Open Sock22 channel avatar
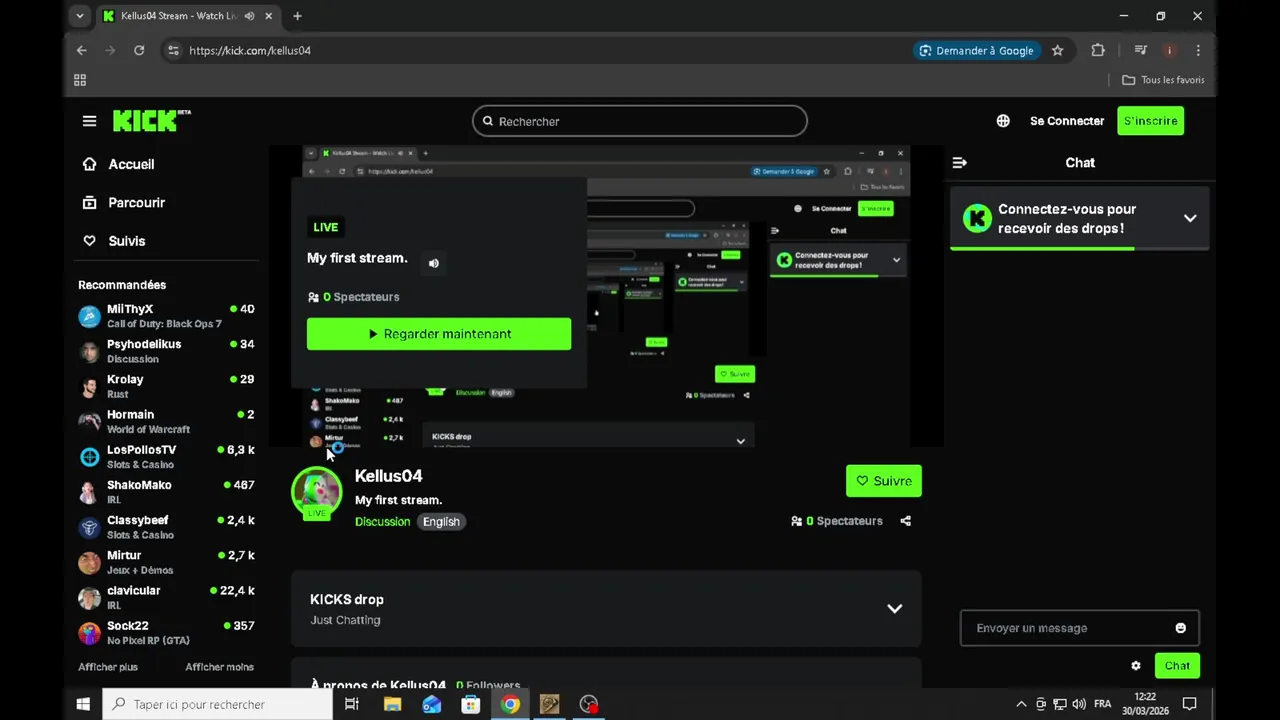 click(90, 633)
